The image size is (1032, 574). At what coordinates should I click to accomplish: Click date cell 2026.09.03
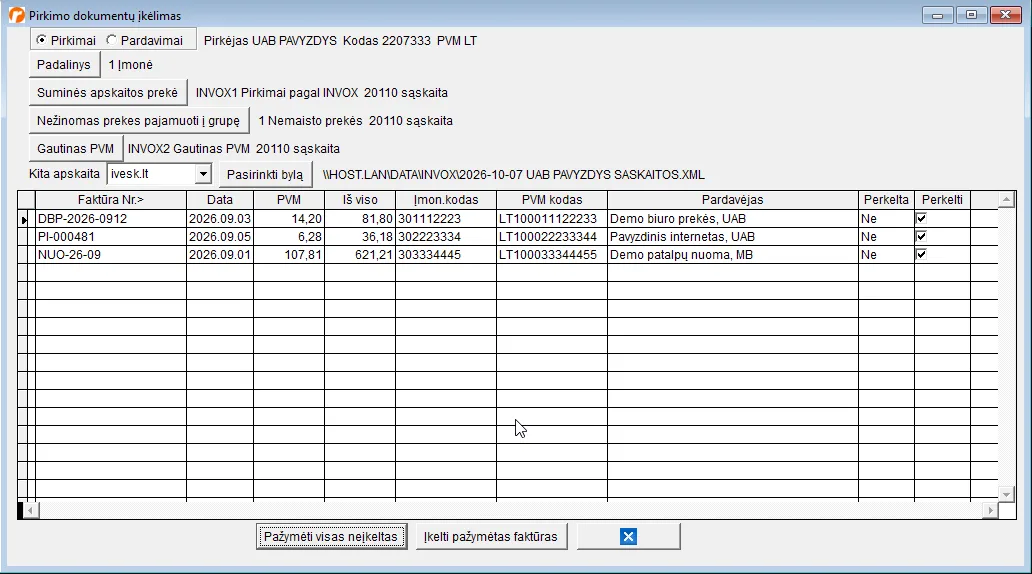(220, 219)
